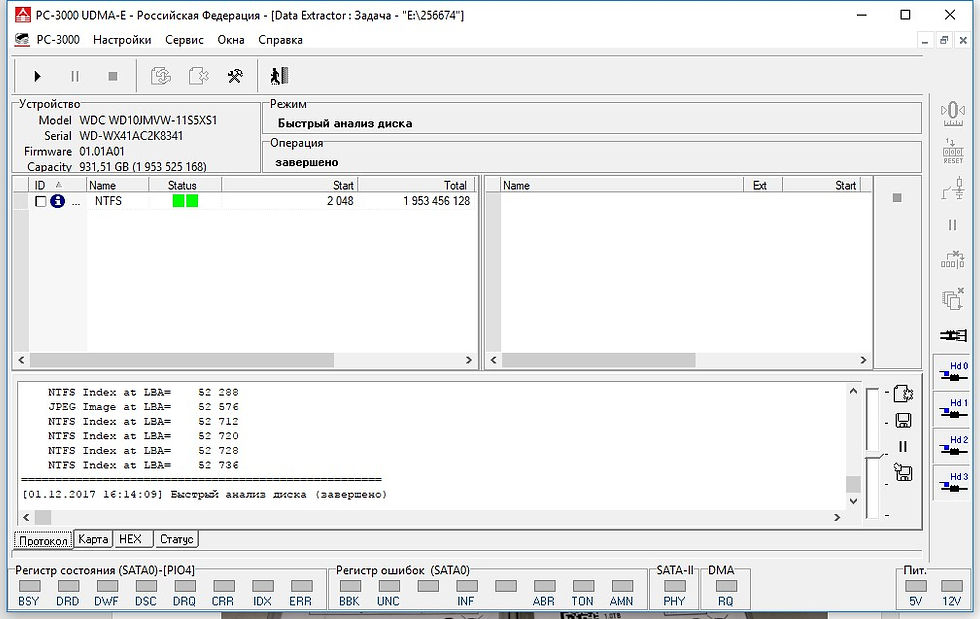Toggle head Hd 2
The height and width of the screenshot is (619, 980).
(x=952, y=445)
